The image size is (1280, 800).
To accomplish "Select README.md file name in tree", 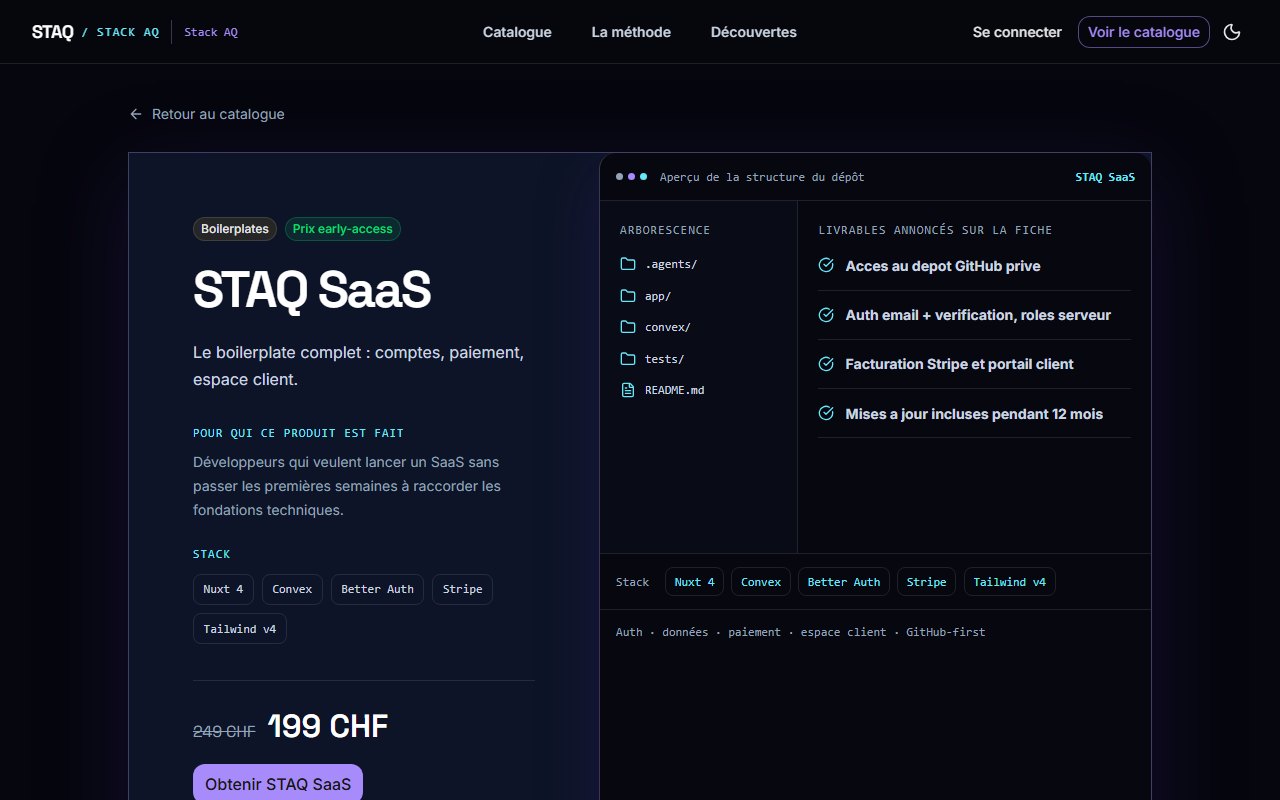I will (x=675, y=390).
